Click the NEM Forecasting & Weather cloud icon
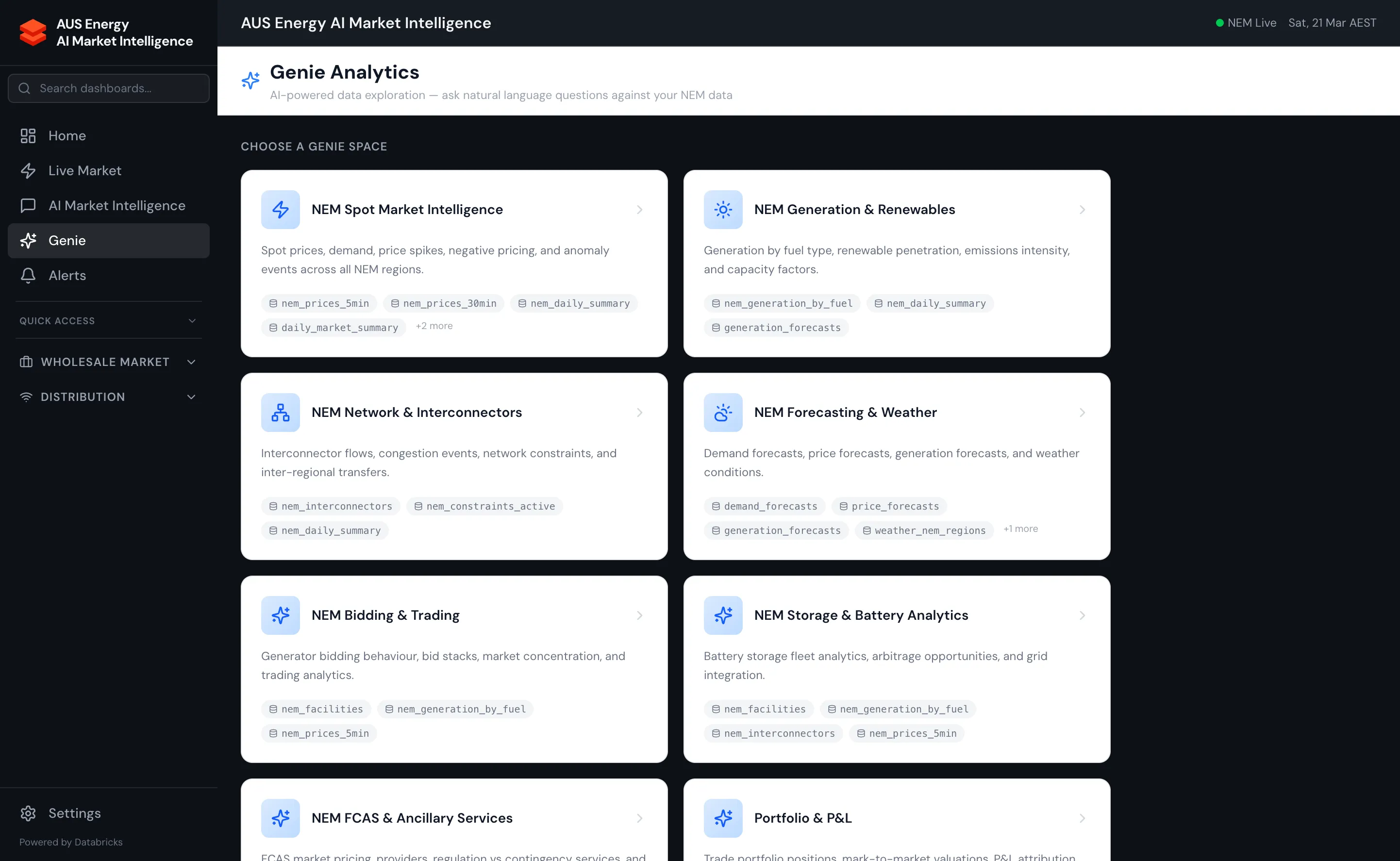1400x861 pixels. pyautogui.click(x=723, y=412)
